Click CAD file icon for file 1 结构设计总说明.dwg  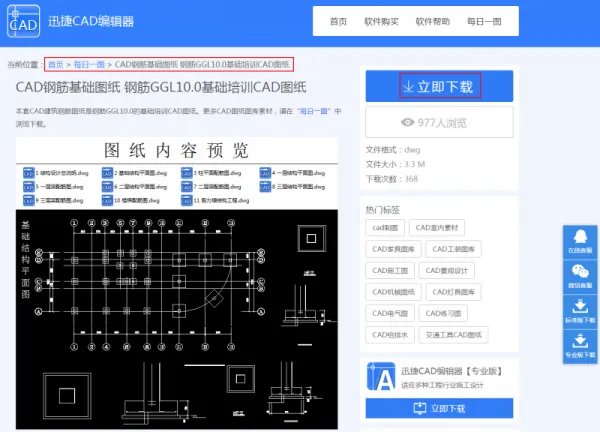click(x=29, y=173)
